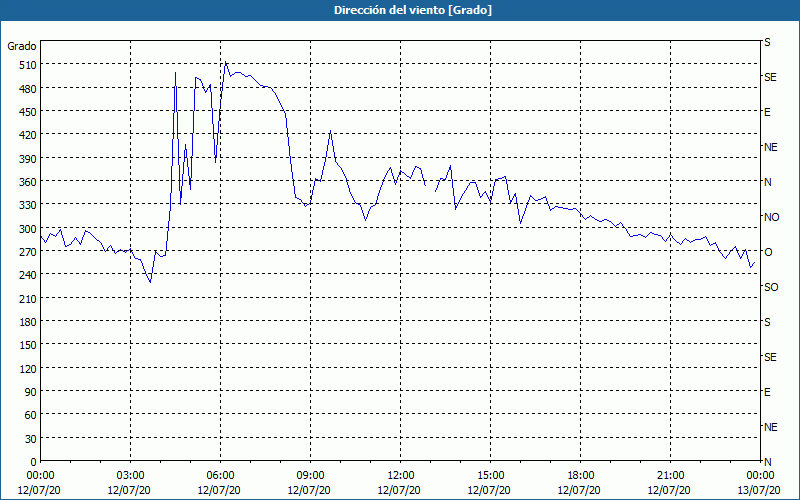Image resolution: width=800 pixels, height=500 pixels.
Task: Click the 'N' compass label in the 360 row
Action: [x=767, y=182]
